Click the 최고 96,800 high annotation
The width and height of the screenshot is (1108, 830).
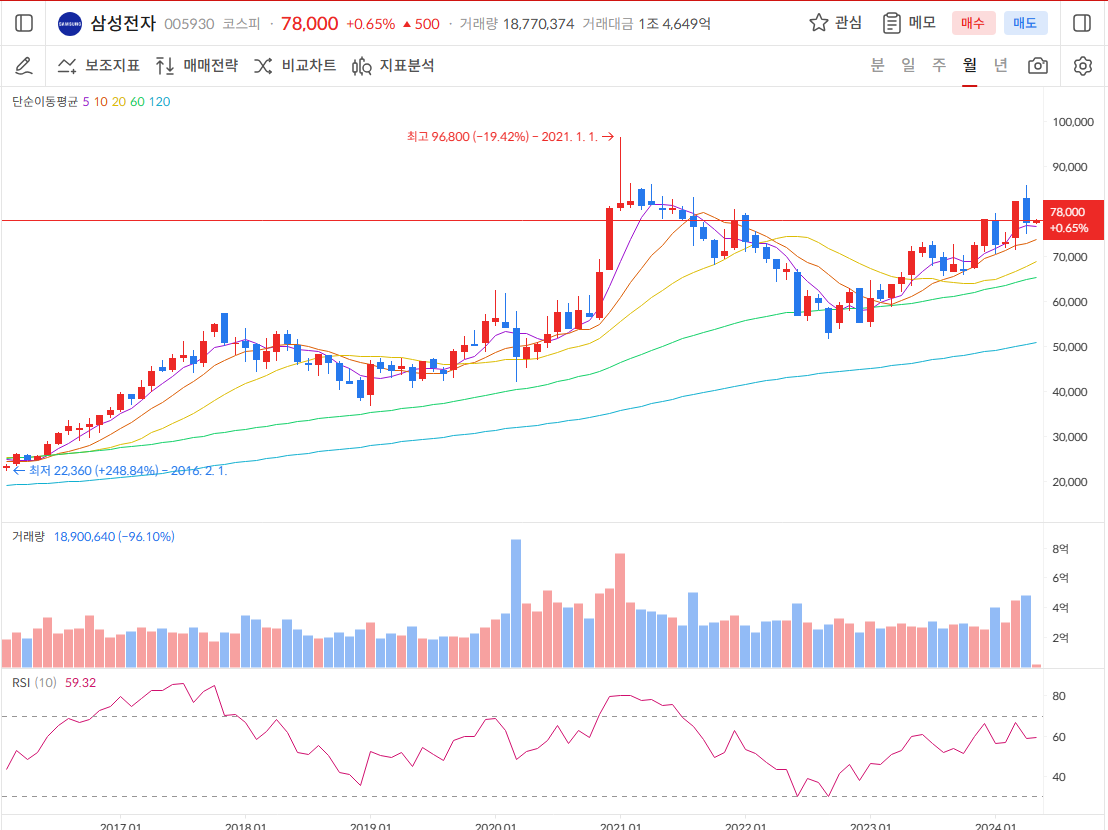point(510,136)
